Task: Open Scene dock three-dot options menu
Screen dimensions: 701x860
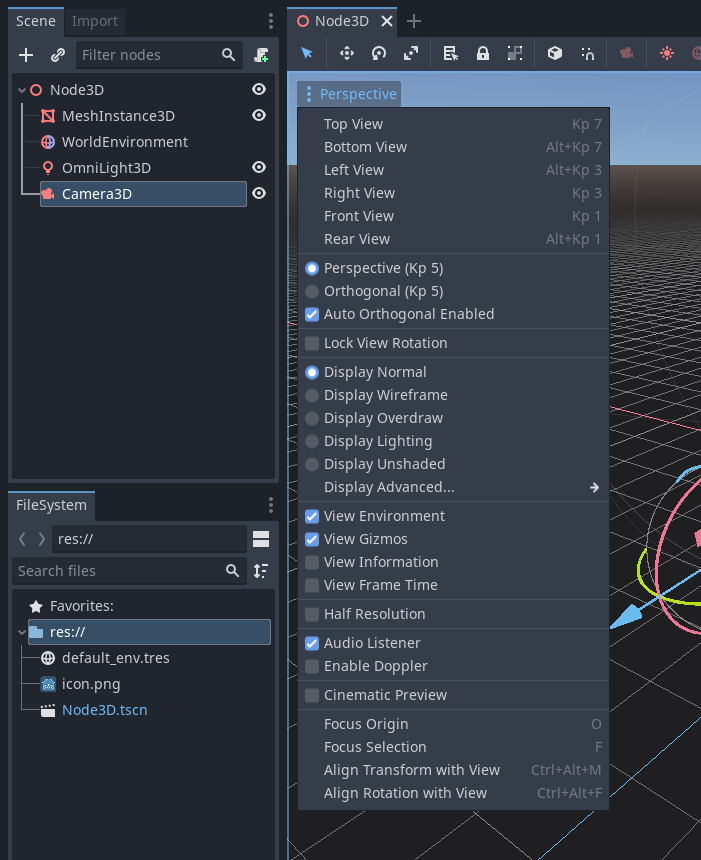Action: click(270, 21)
